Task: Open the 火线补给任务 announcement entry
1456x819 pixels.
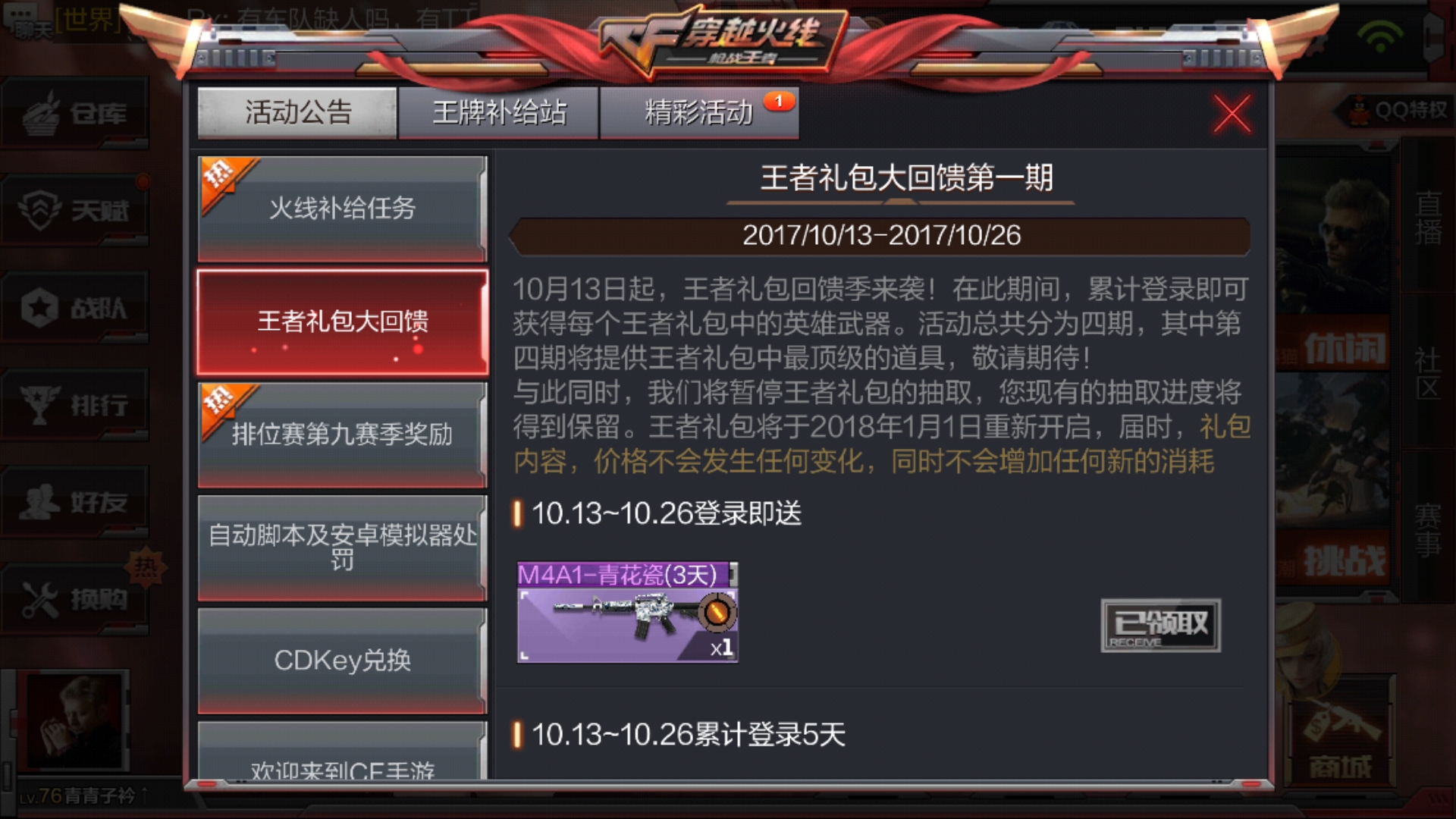Action: coord(342,209)
